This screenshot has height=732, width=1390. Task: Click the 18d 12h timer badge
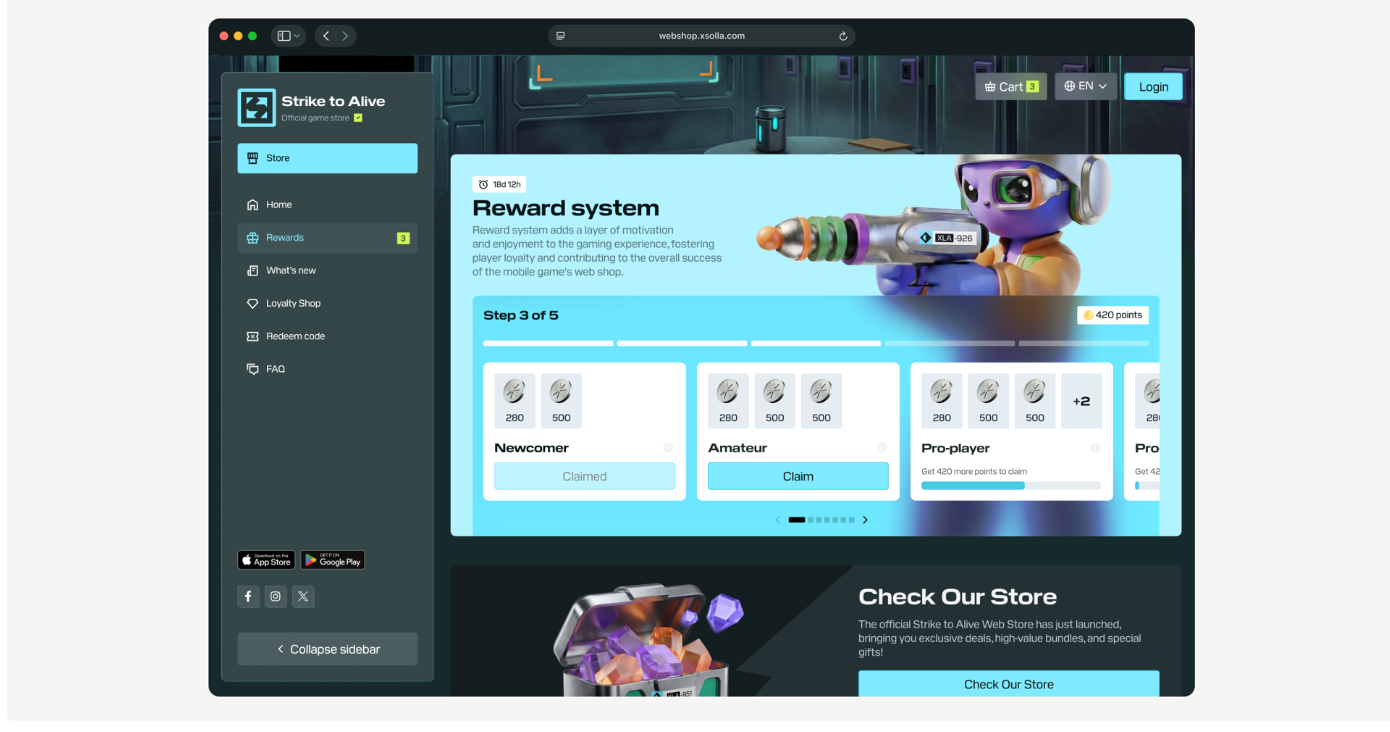pyautogui.click(x=499, y=184)
